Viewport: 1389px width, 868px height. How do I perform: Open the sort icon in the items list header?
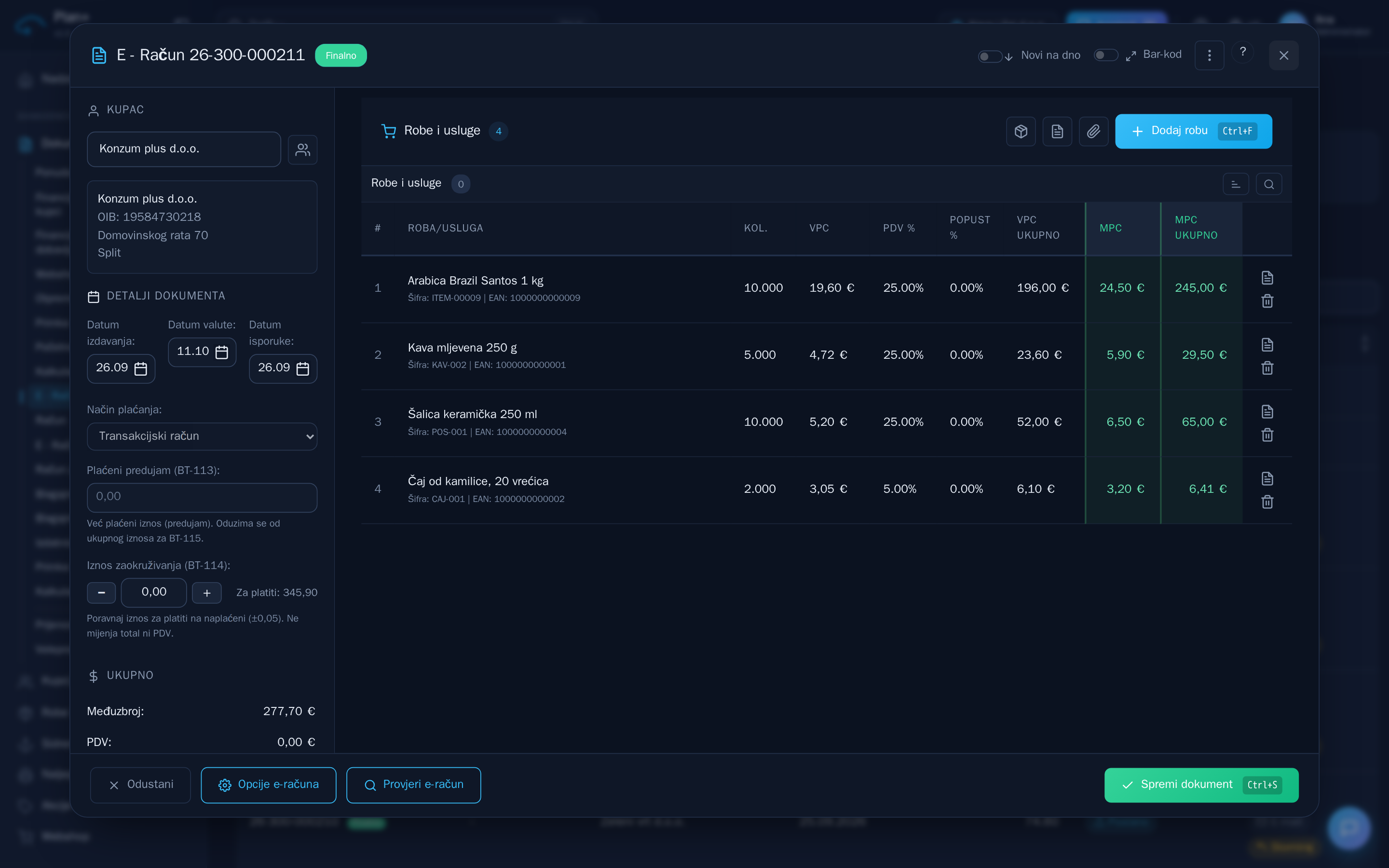tap(1236, 184)
